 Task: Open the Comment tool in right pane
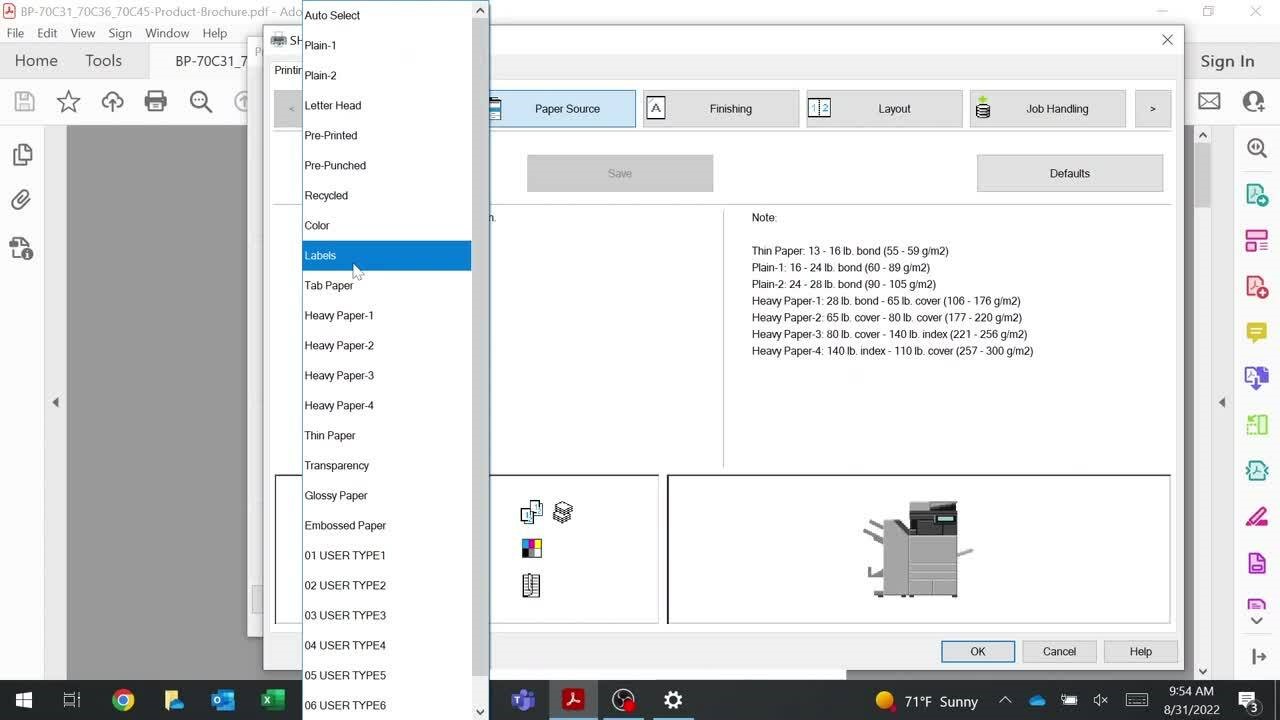[1256, 332]
